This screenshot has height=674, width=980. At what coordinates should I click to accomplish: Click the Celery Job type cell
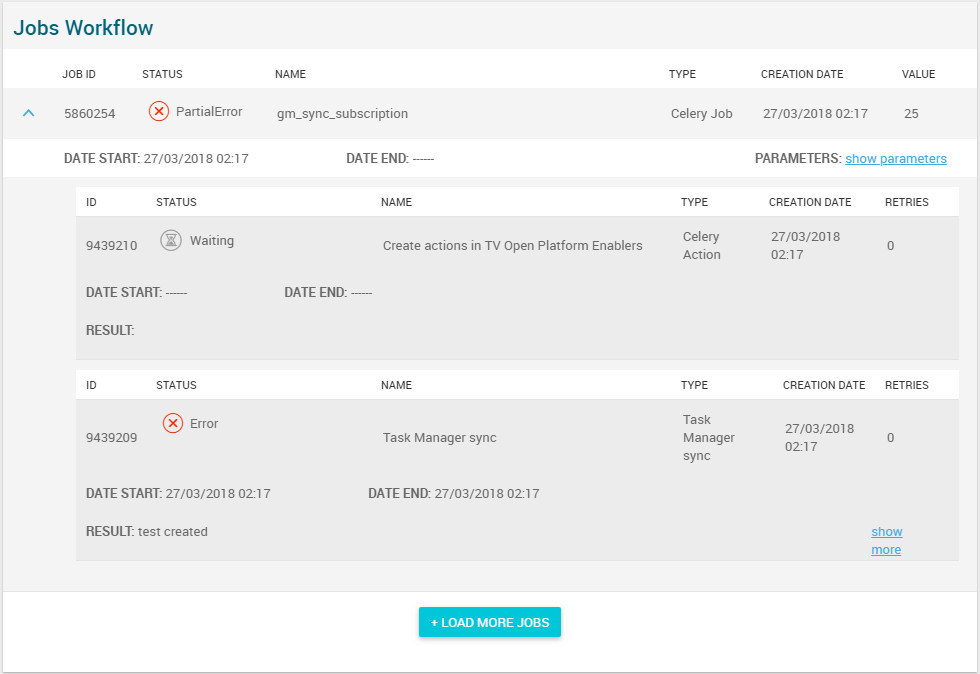[x=701, y=113]
